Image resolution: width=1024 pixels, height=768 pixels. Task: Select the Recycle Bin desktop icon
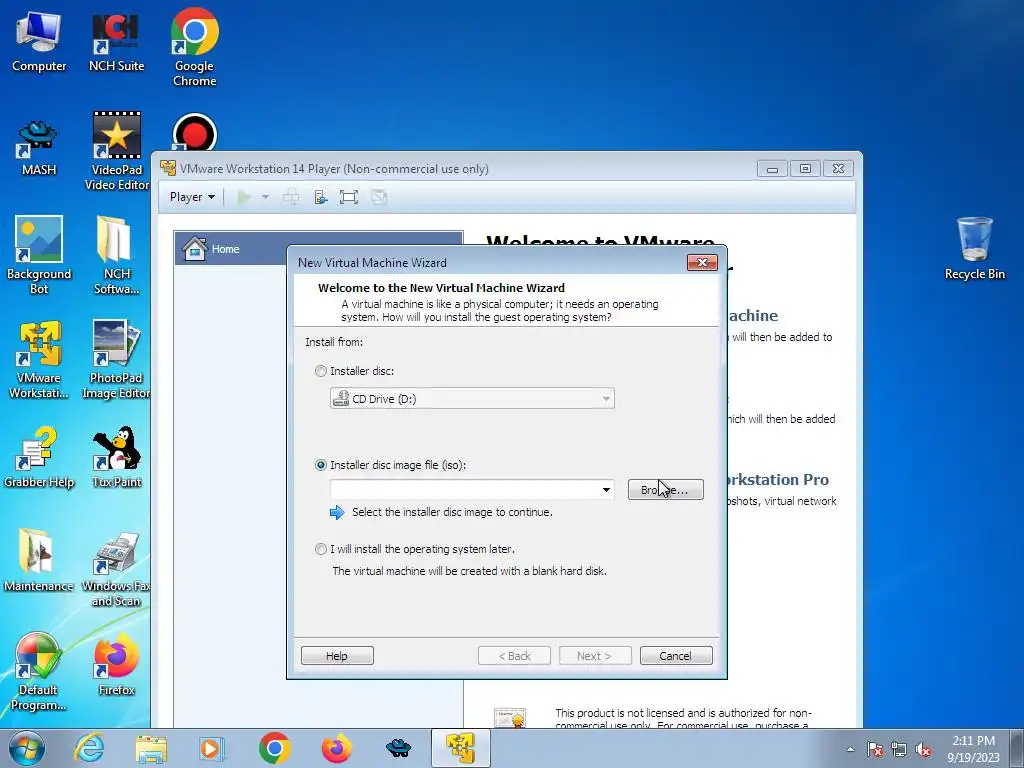point(974,248)
